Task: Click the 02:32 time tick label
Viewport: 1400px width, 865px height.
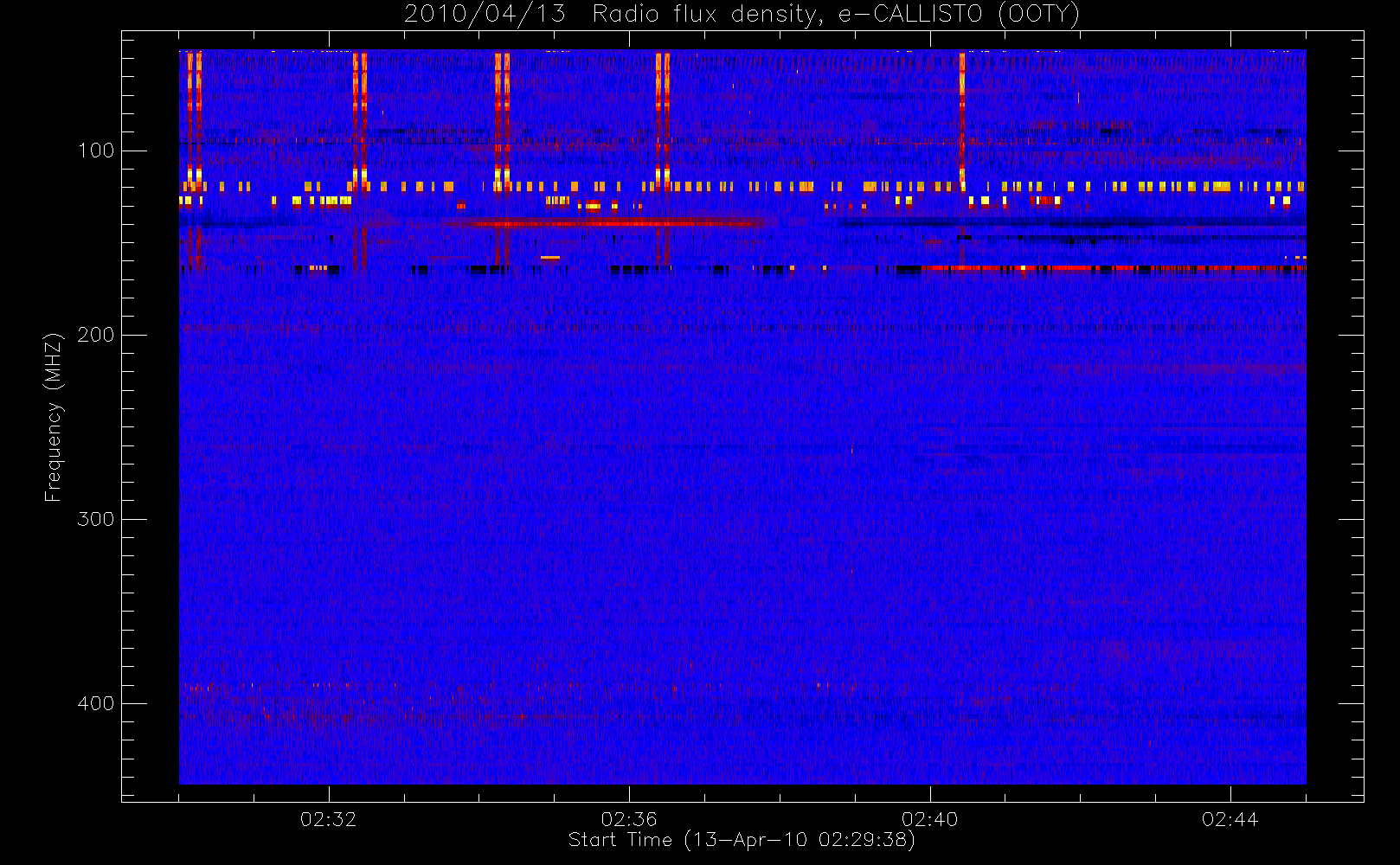Action: (x=329, y=819)
